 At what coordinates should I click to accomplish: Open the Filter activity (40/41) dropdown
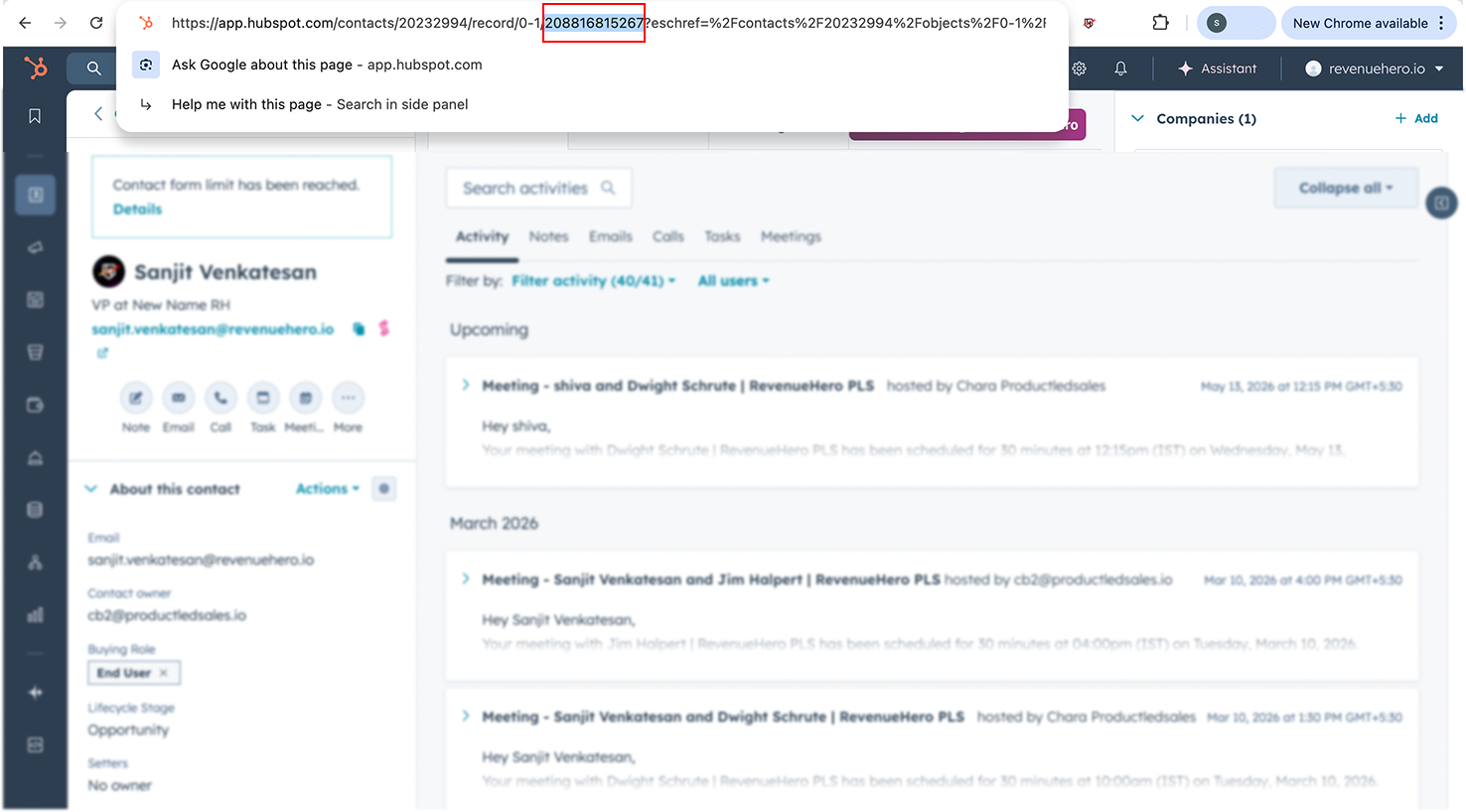593,281
